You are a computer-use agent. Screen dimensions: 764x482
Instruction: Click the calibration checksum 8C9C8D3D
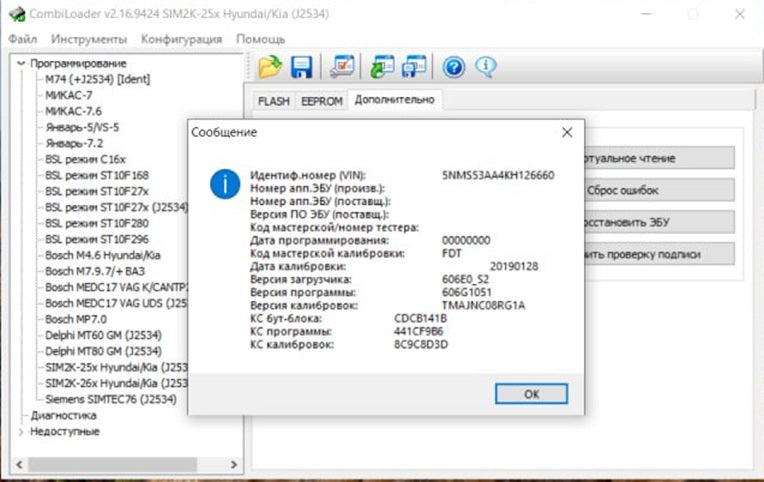point(420,345)
